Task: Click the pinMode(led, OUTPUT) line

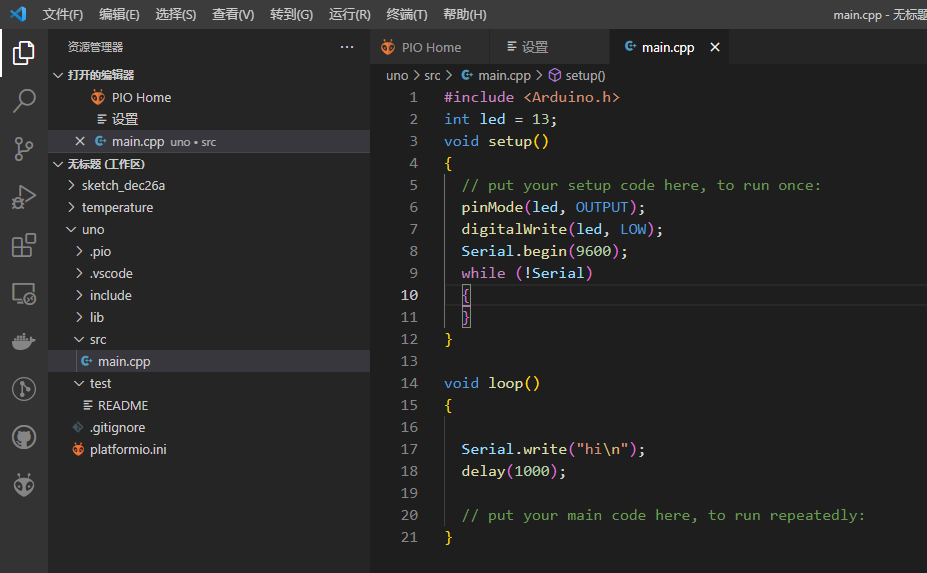Action: point(553,208)
